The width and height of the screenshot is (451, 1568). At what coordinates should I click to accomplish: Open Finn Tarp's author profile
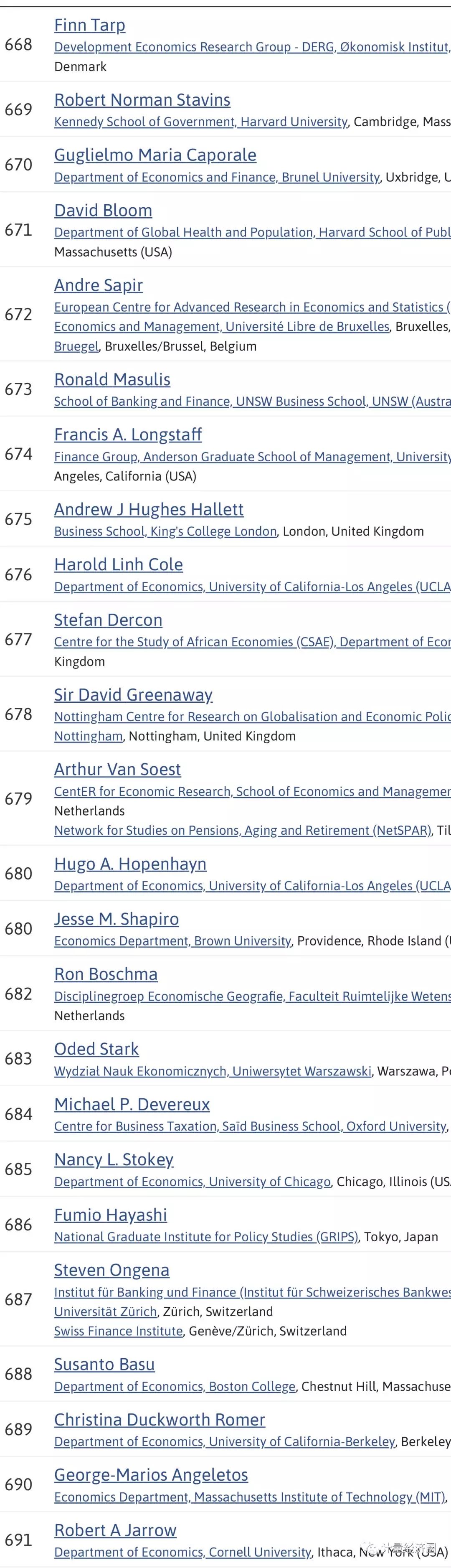[x=89, y=25]
